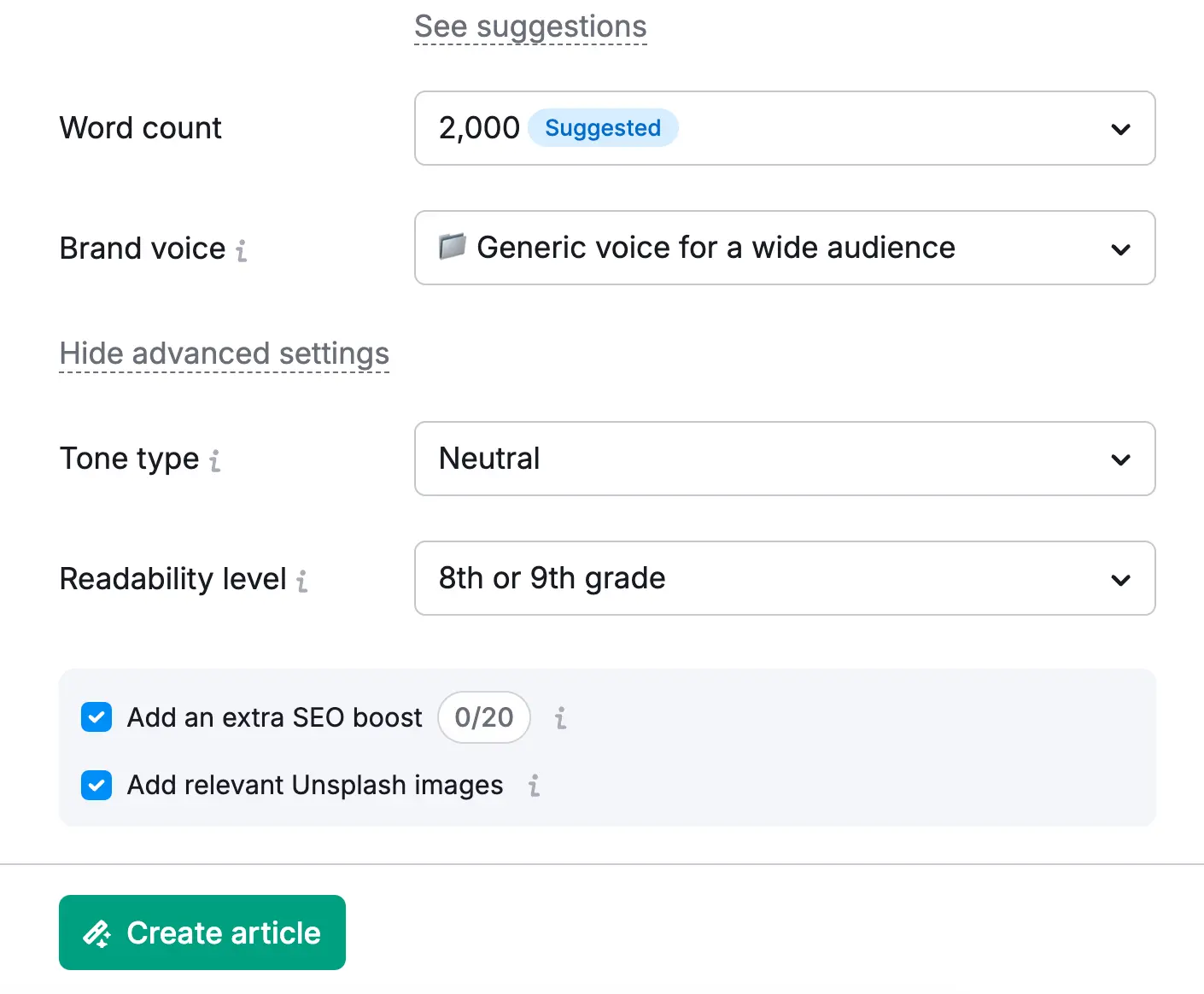Click the folder icon in Brand voice field
1204x994 pixels.
tap(452, 247)
